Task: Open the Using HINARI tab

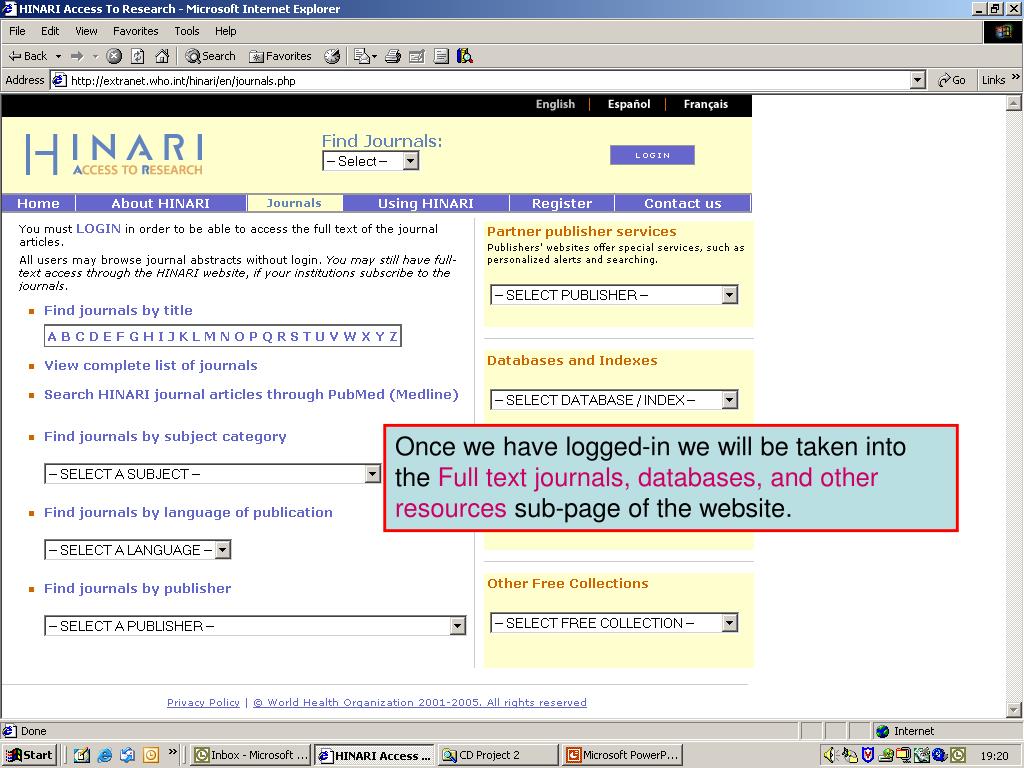Action: click(x=426, y=203)
